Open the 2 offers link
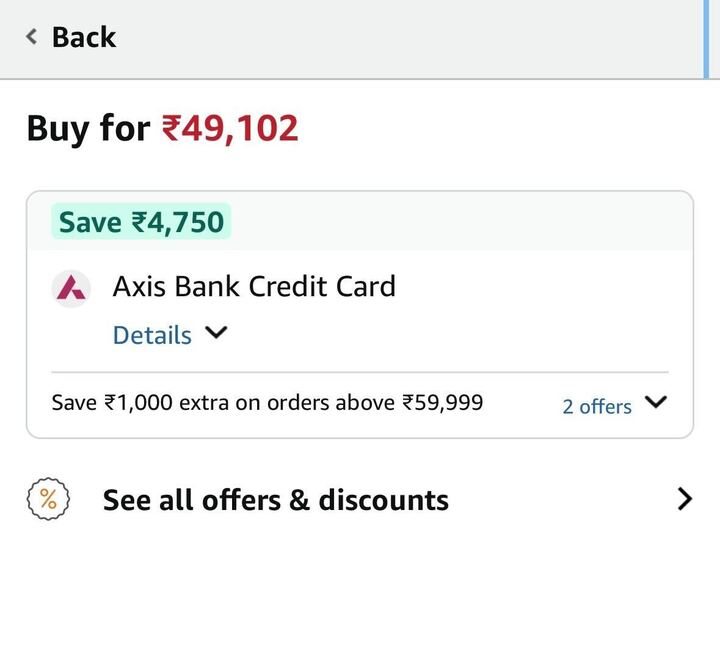Screen dimensions: 720x656 [597, 406]
